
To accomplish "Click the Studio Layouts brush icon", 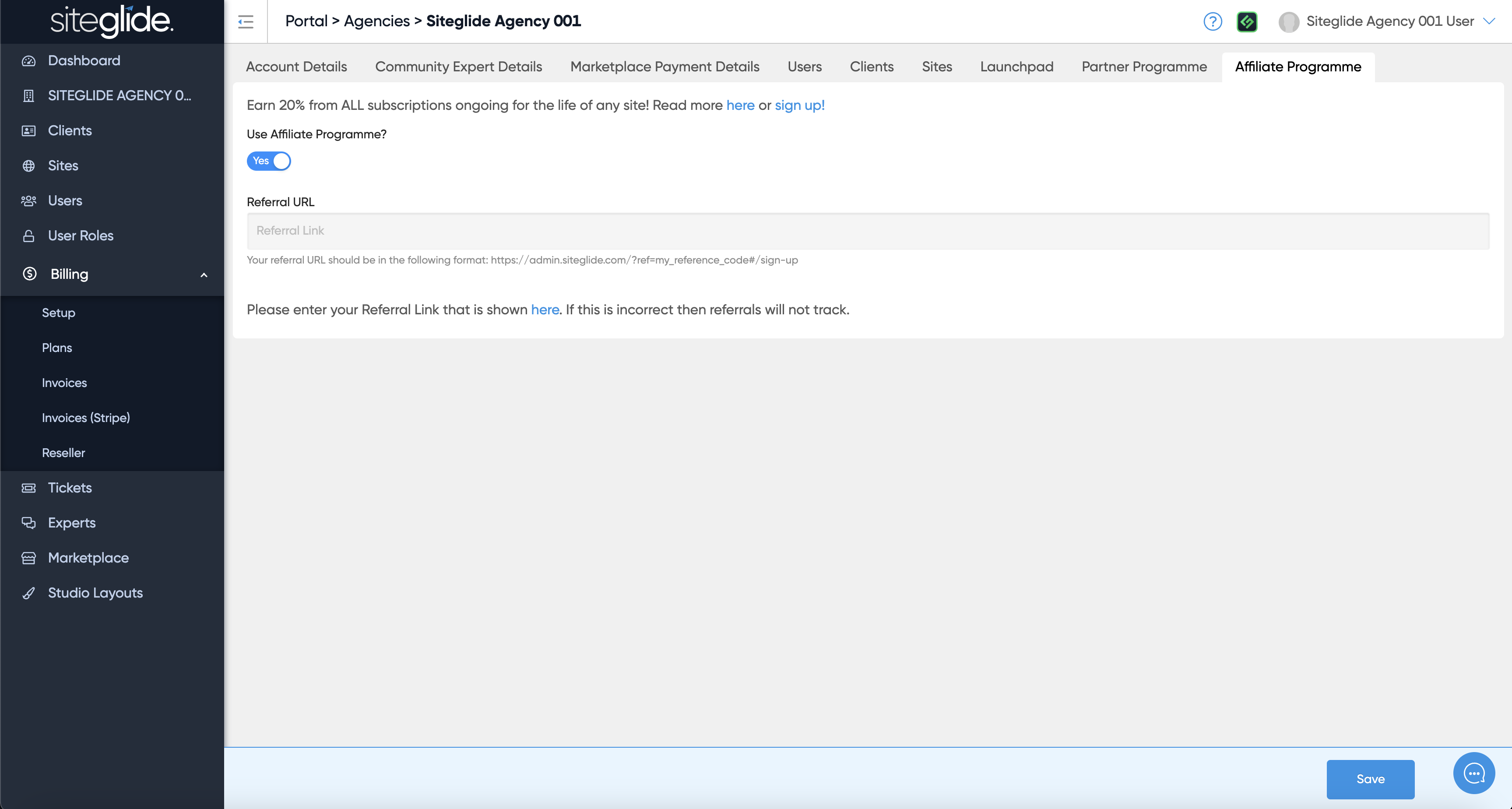I will (28, 593).
